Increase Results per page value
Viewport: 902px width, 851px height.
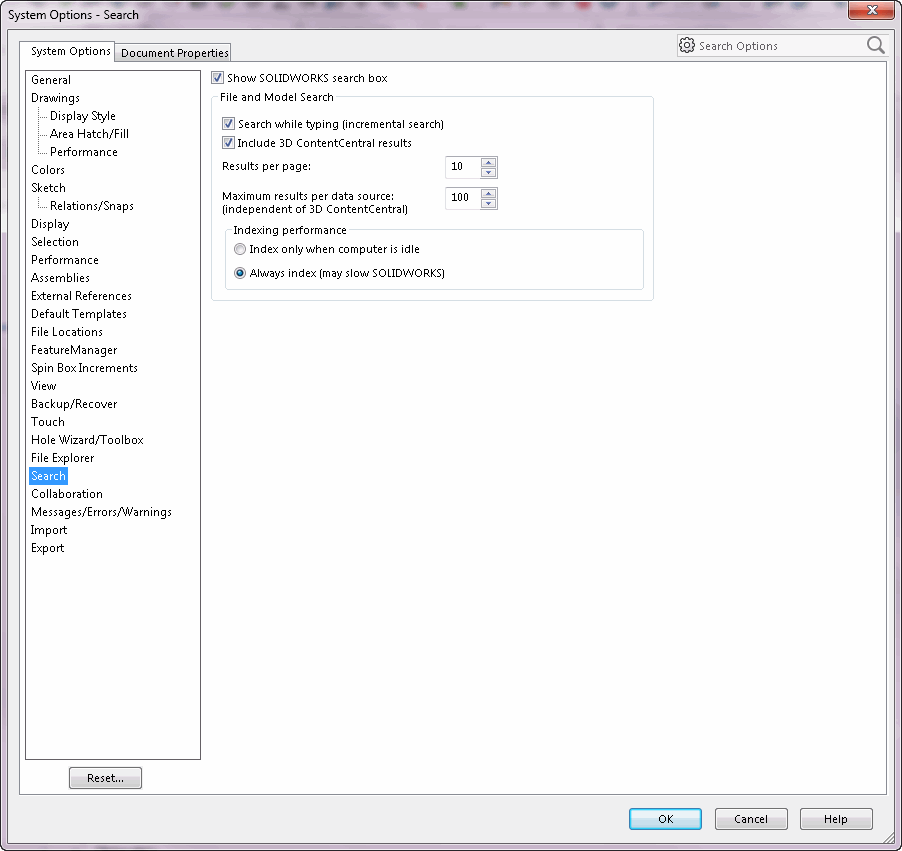[488, 162]
